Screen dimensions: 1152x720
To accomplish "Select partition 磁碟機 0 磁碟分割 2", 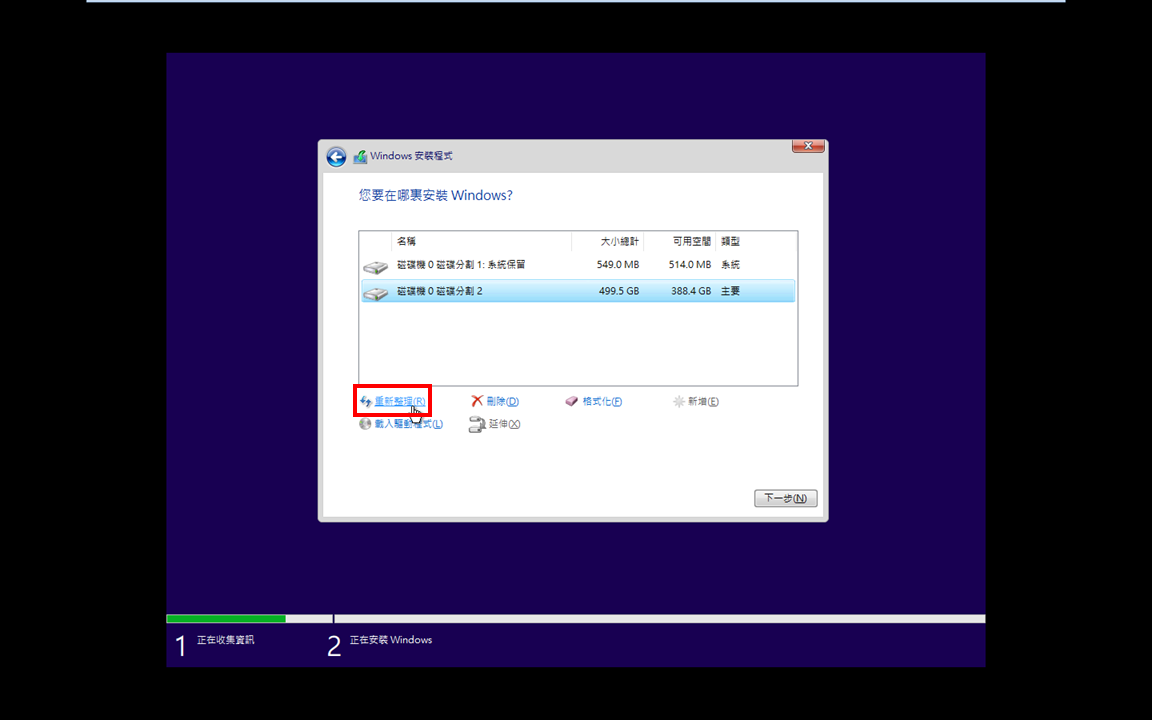I will tap(578, 291).
